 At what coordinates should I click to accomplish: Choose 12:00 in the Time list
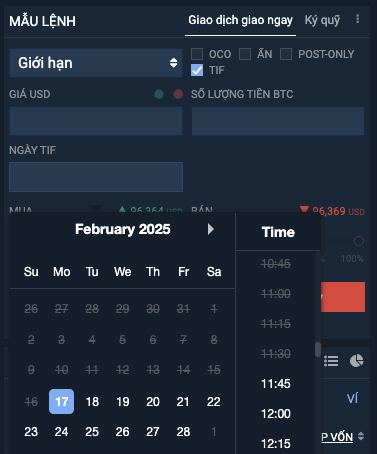(276, 414)
